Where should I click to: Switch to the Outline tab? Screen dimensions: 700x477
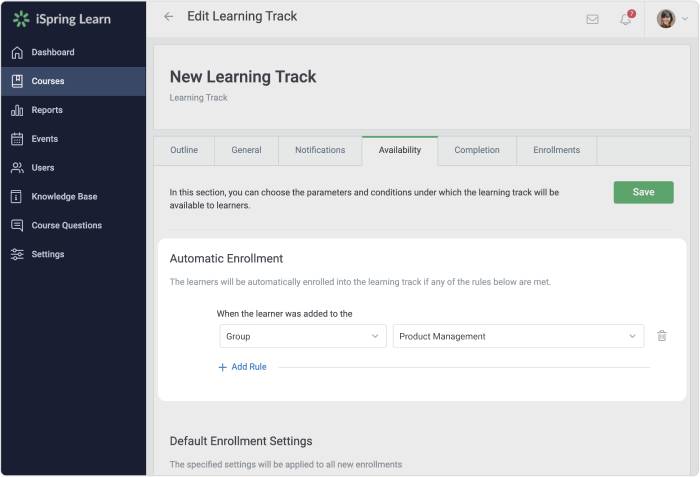184,150
